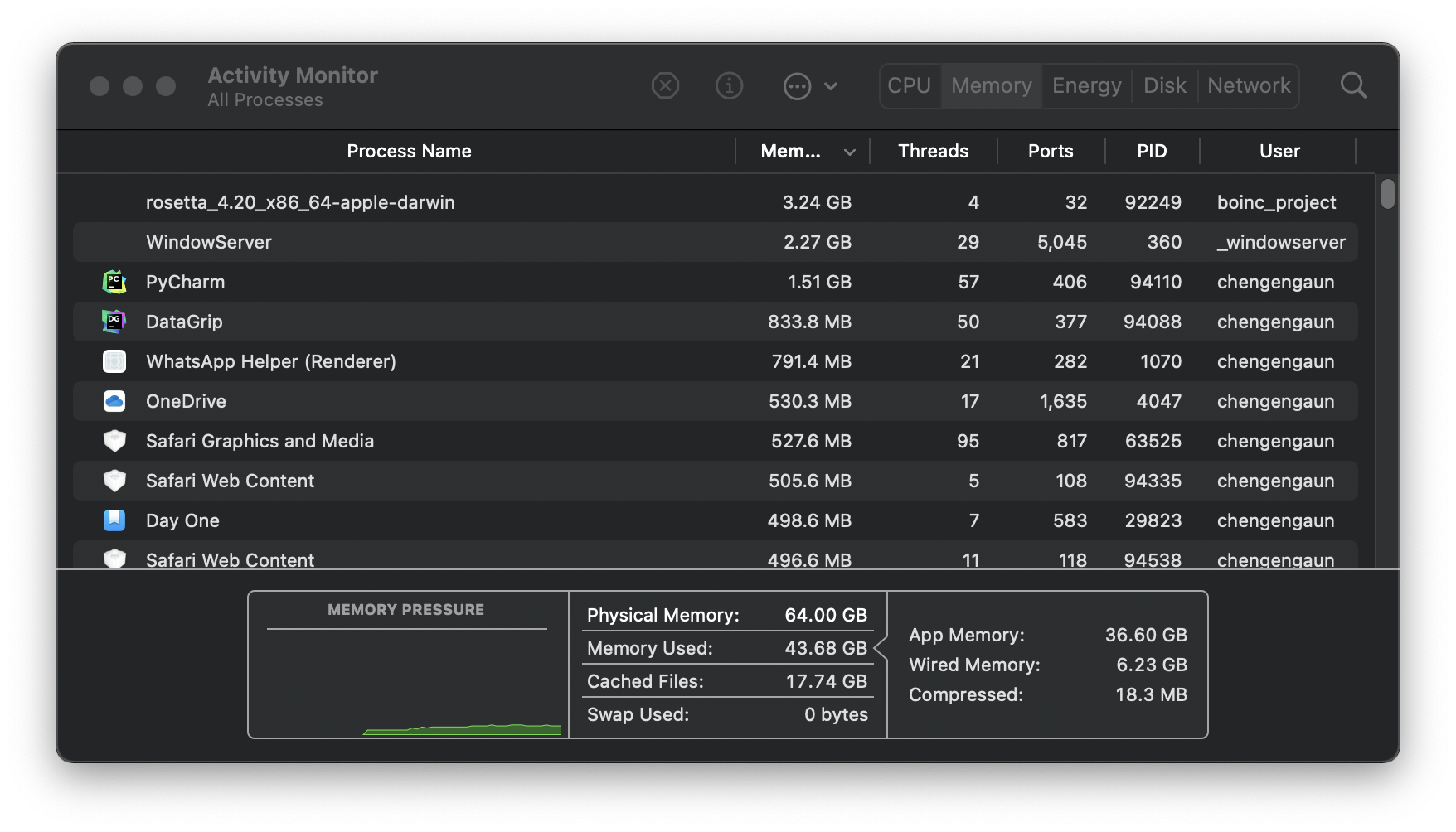This screenshot has width=1456, height=832.
Task: Open the process info (i) icon
Action: point(729,85)
